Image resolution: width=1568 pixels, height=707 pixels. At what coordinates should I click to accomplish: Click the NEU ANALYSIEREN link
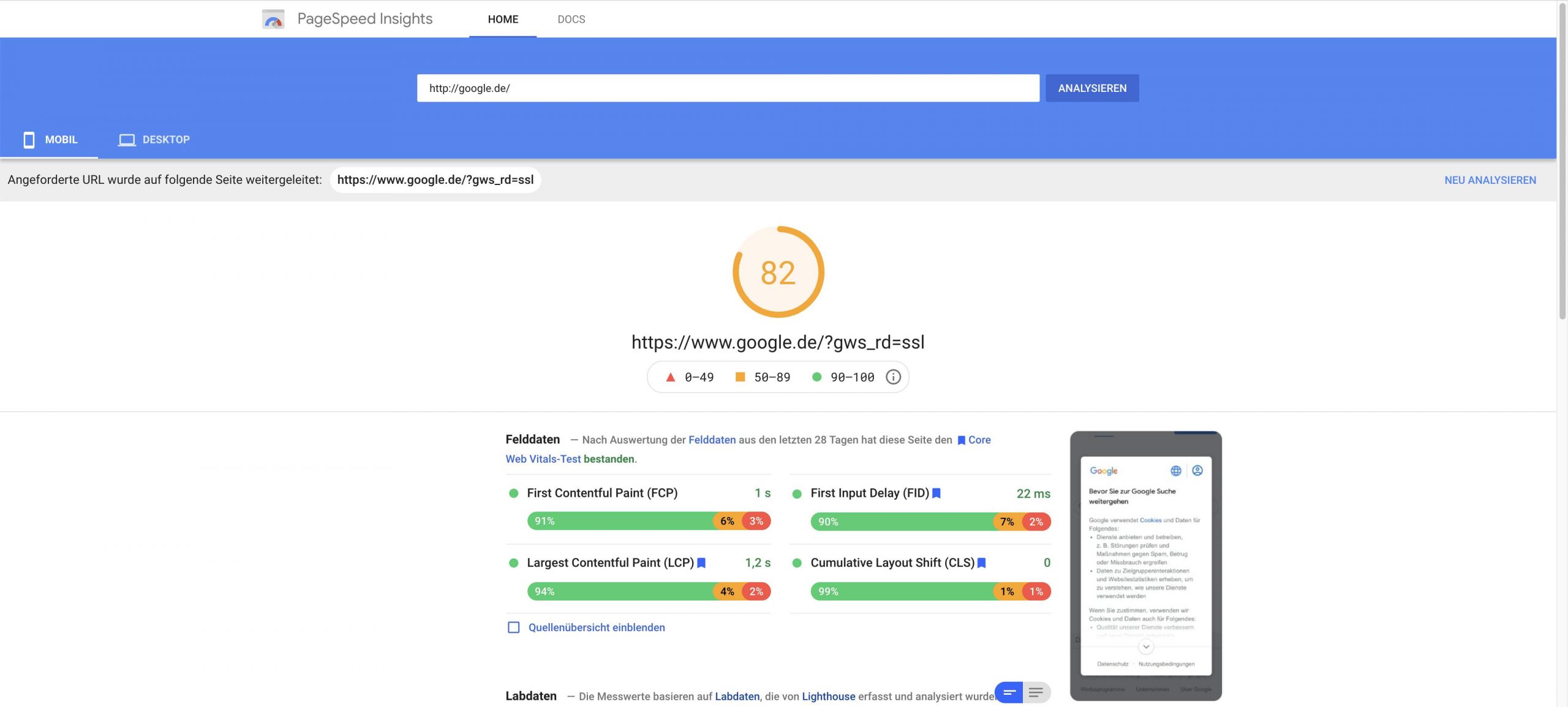coord(1490,180)
